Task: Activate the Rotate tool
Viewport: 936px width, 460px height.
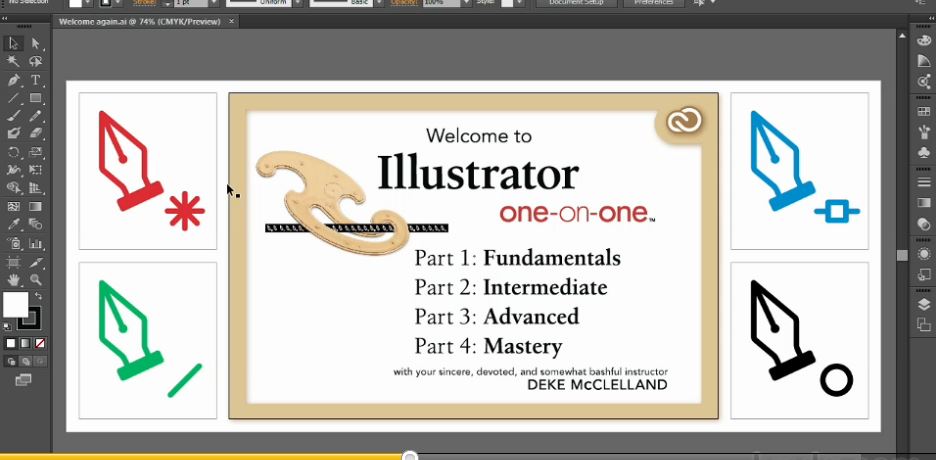Action: click(13, 152)
